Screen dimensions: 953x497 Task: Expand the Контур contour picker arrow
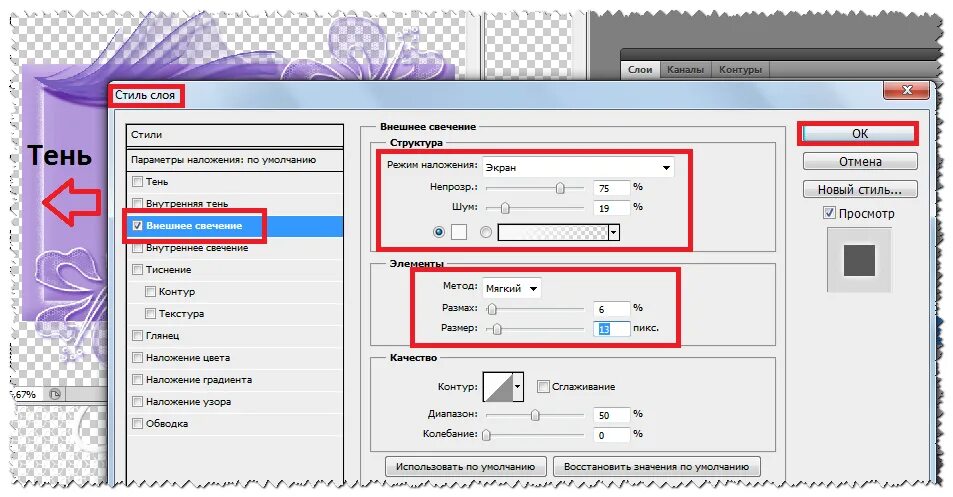tap(518, 387)
